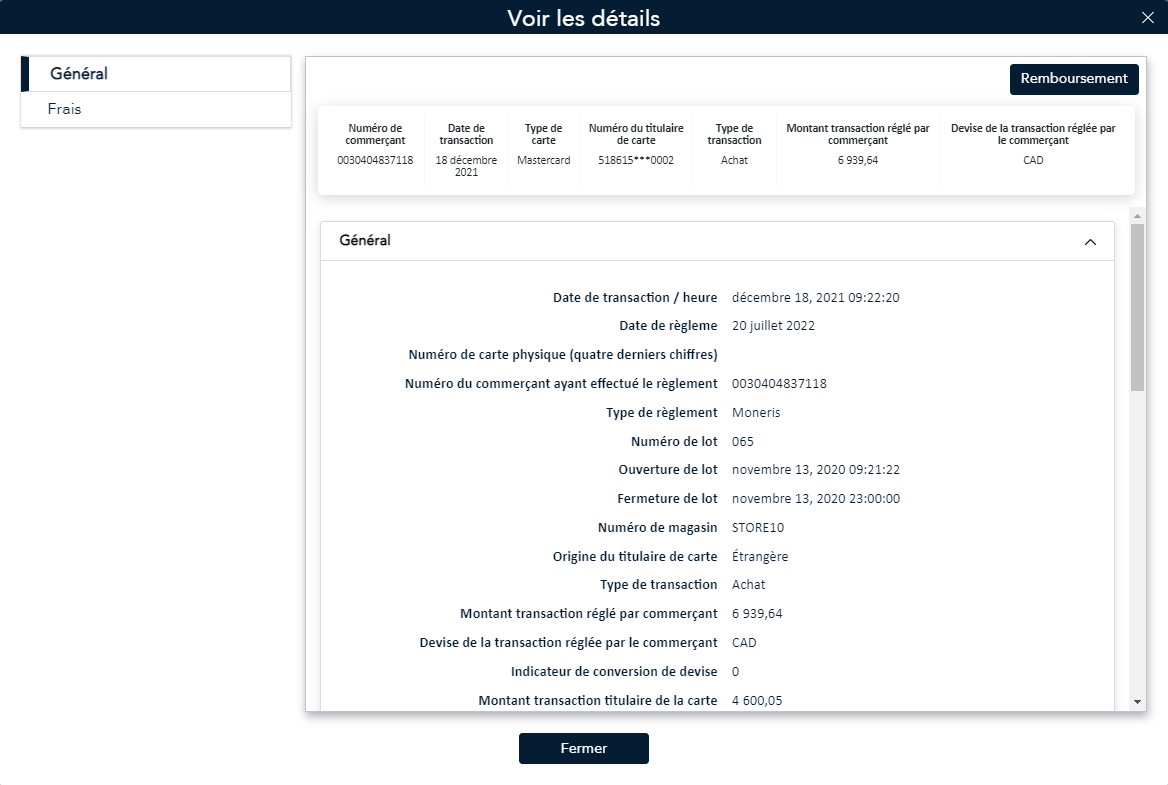Click the Voir les détails title
Image resolution: width=1168 pixels, height=785 pixels.
coord(583,18)
